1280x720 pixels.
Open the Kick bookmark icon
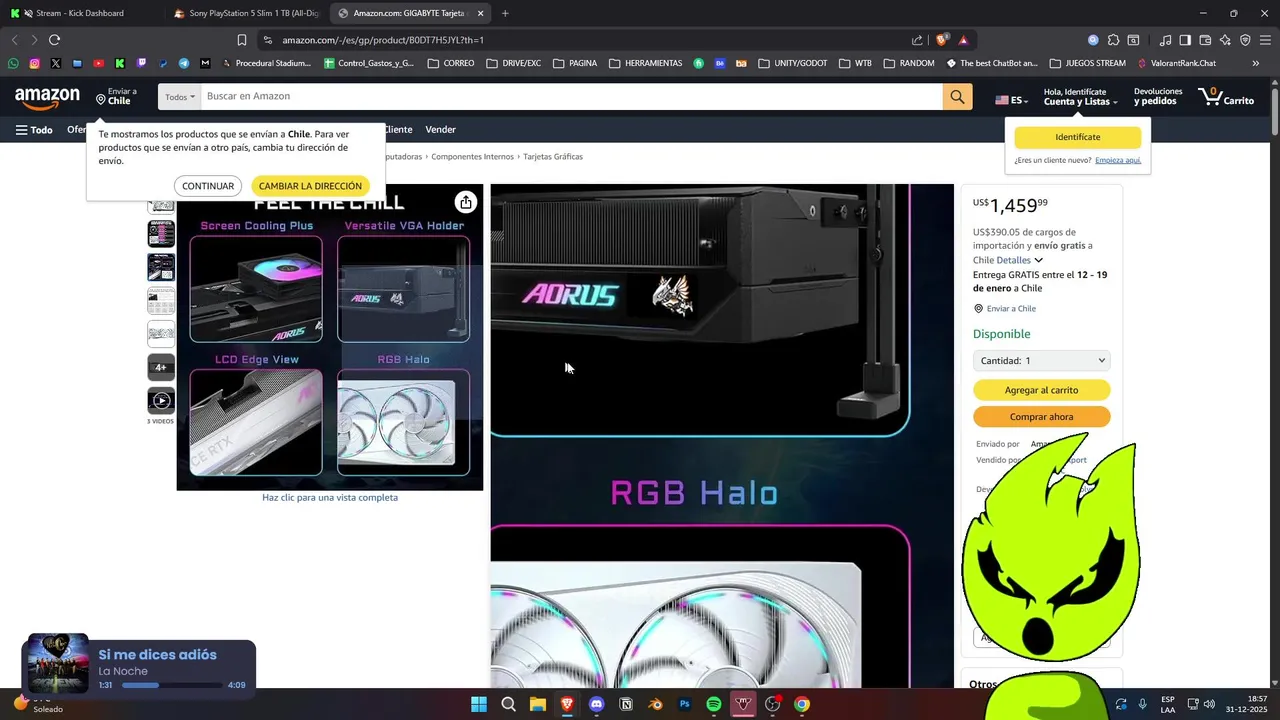[x=120, y=63]
